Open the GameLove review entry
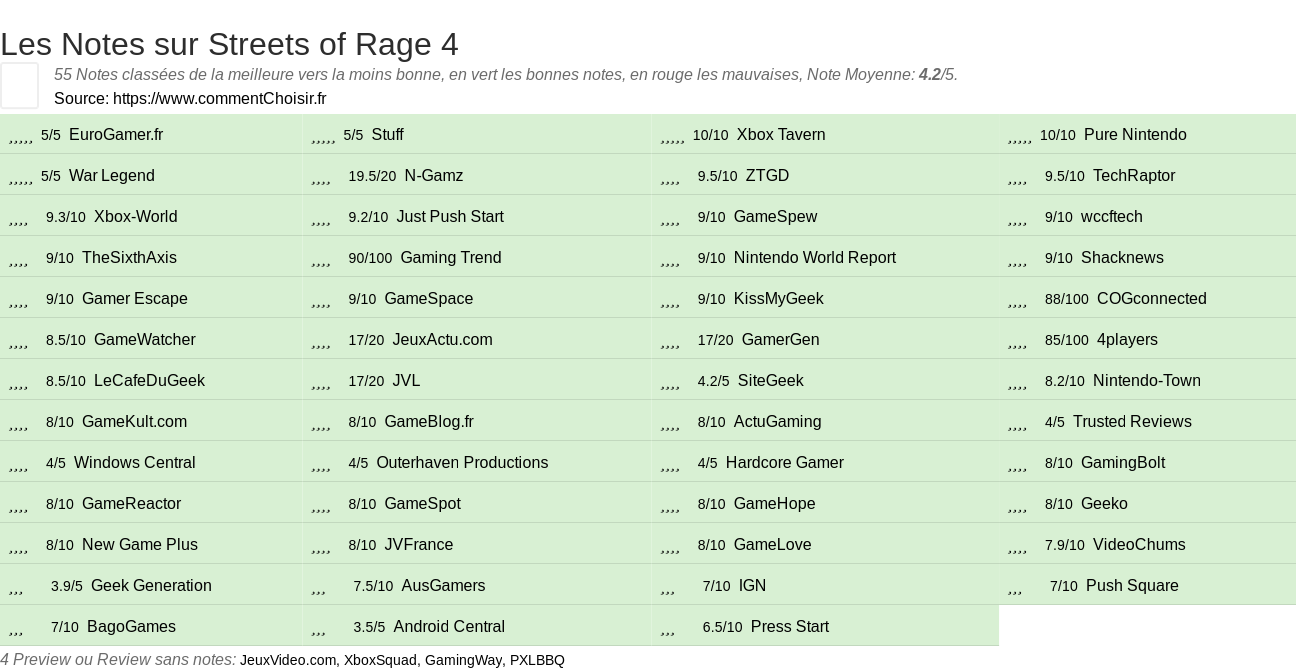The width and height of the screenshot is (1296, 671). click(824, 544)
